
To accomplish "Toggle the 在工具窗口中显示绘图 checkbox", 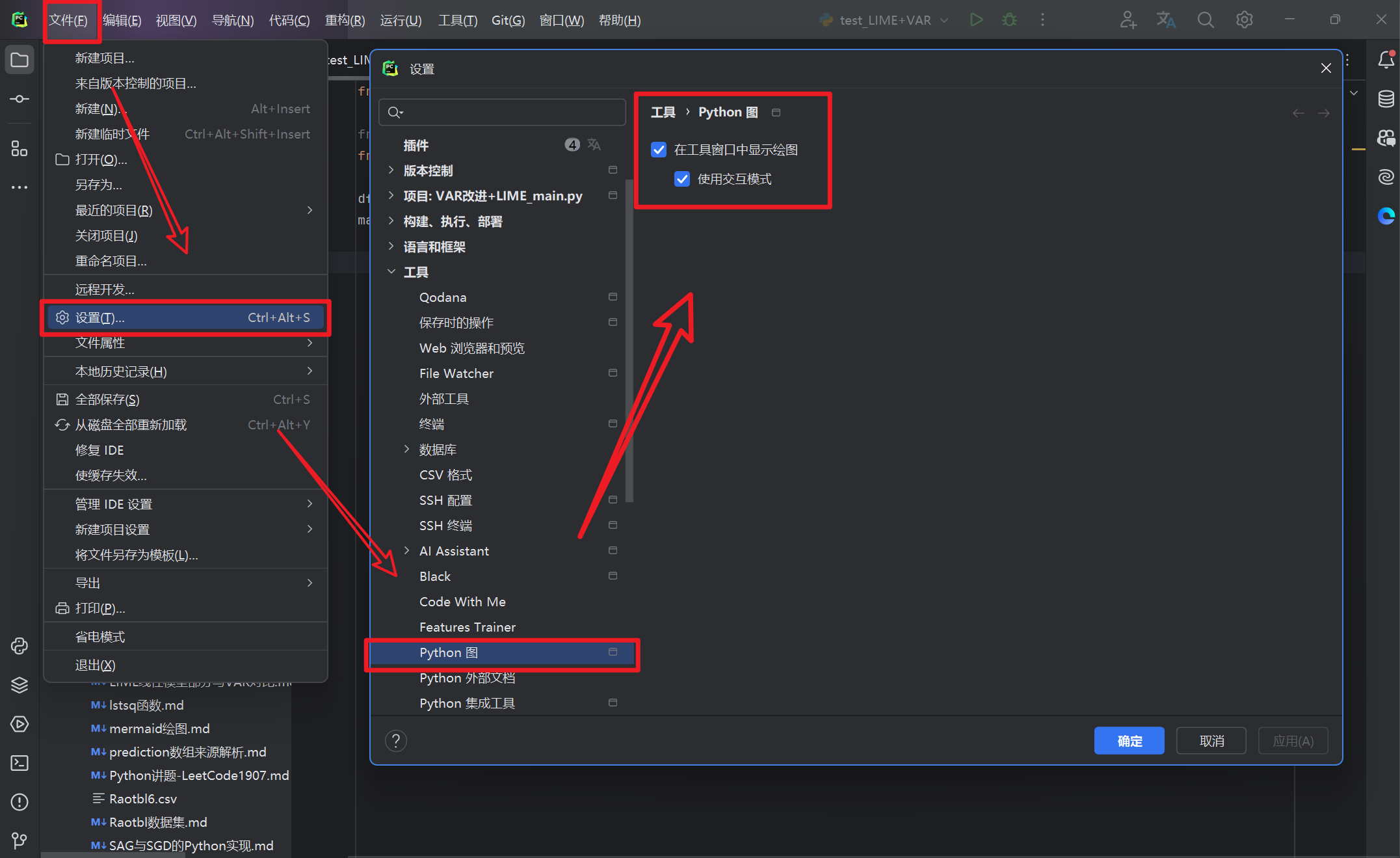I will [x=659, y=150].
